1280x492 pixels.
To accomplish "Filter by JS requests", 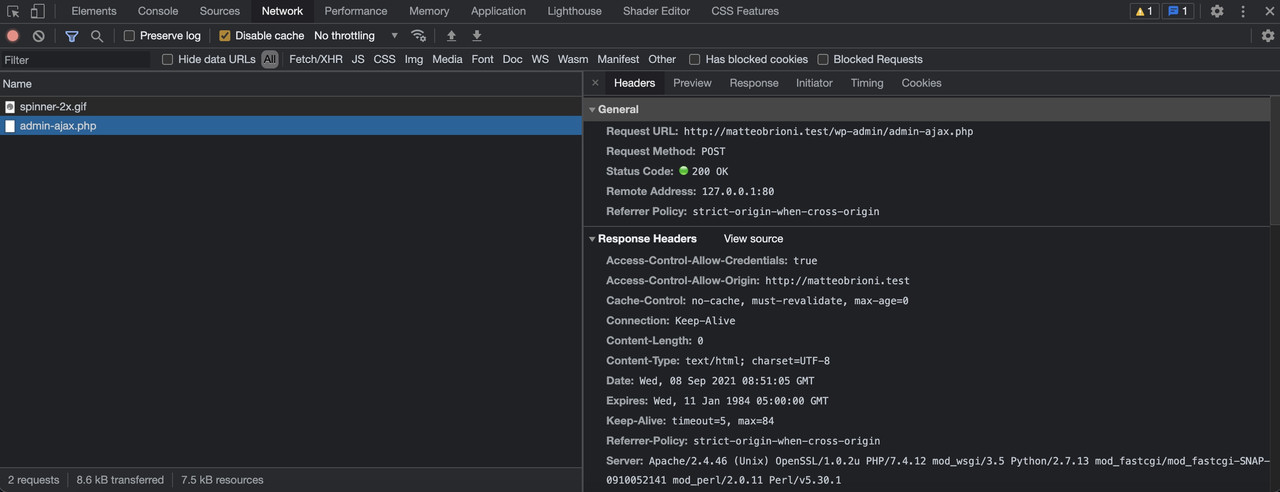I will [x=358, y=59].
